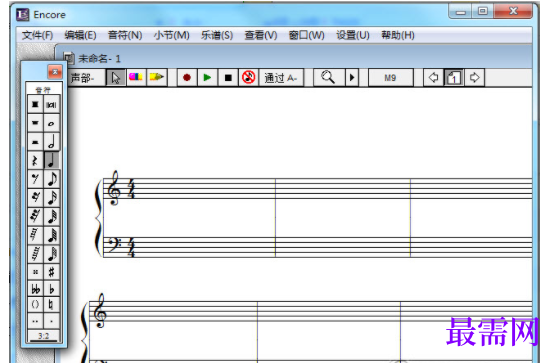Image resolution: width=558 pixels, height=363 pixels.
Task: Close the notes palette
Action: click(55, 72)
